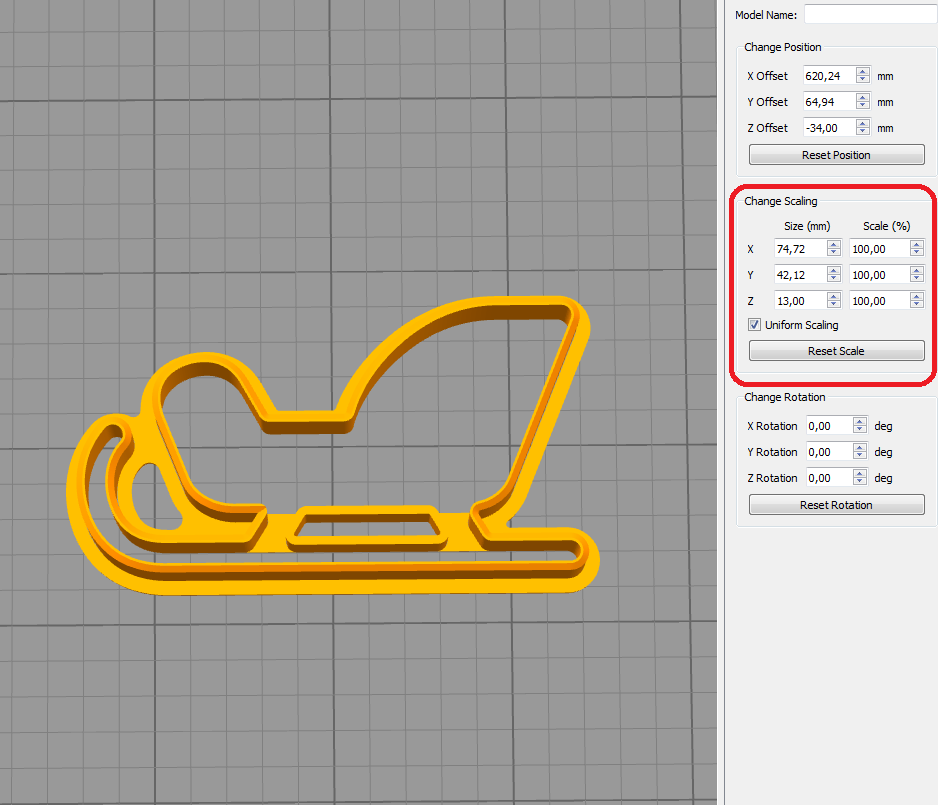Click the Z Rotation value field
The image size is (938, 805).
[x=829, y=477]
